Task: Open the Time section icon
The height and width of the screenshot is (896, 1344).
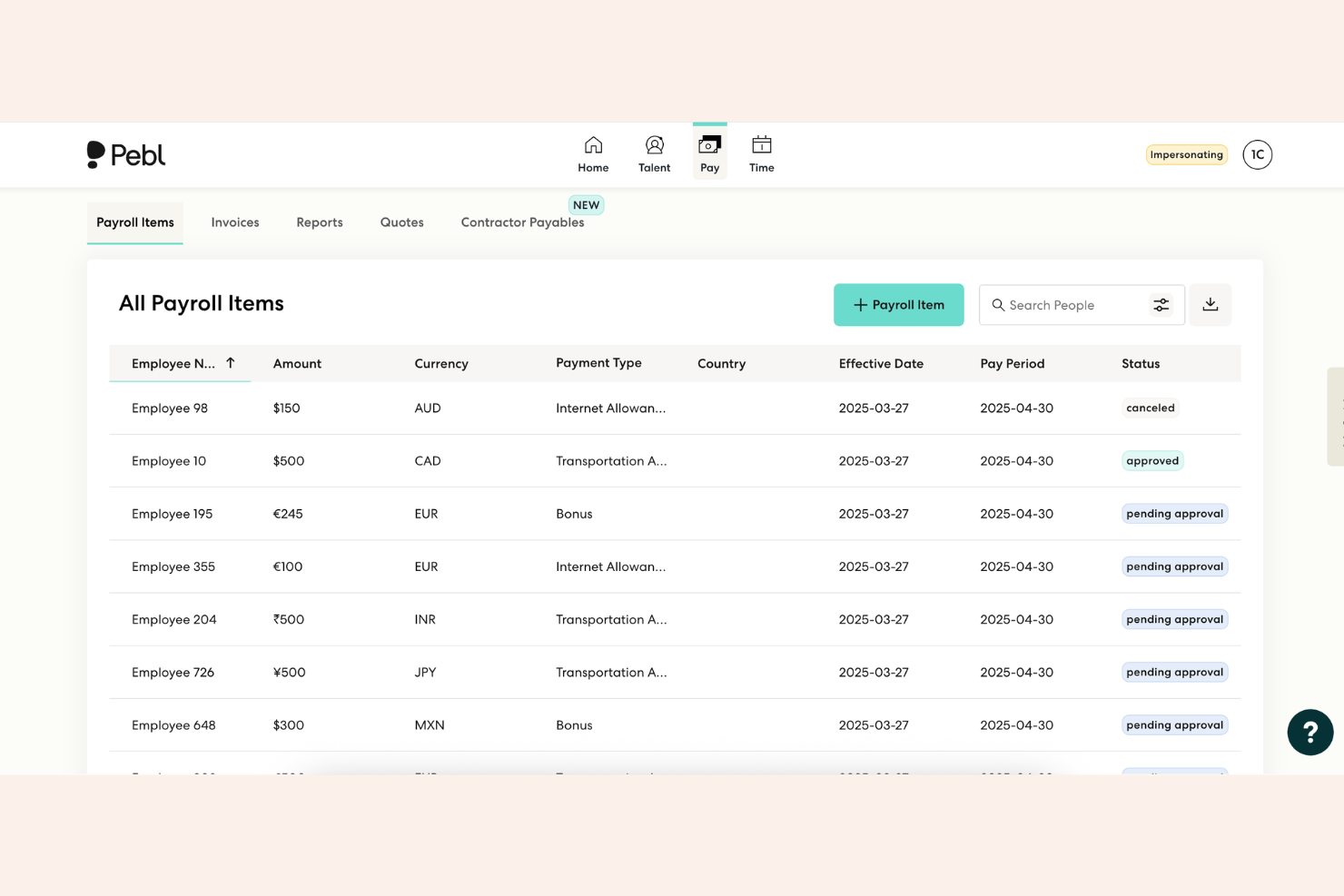Action: tap(761, 144)
